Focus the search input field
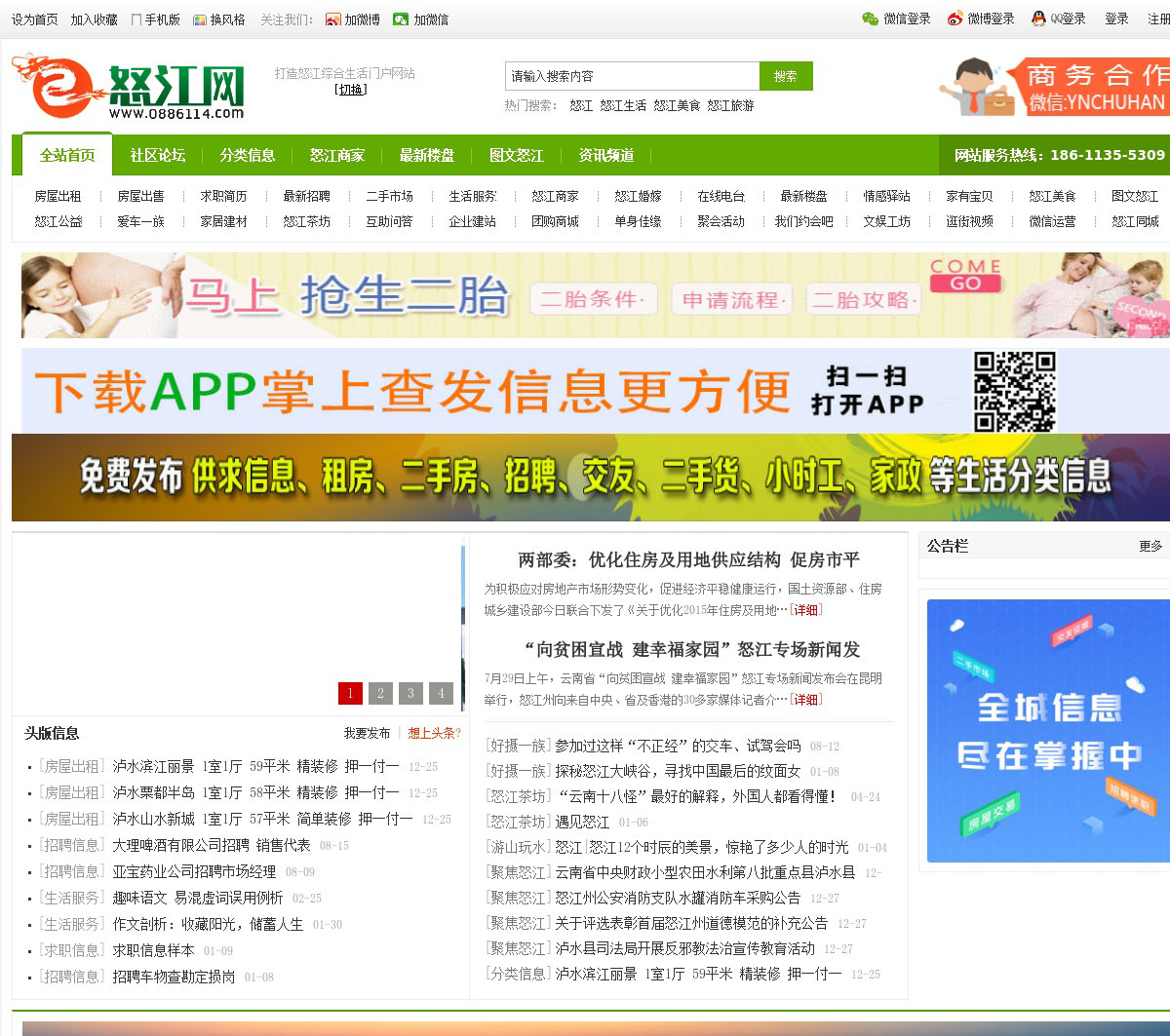Viewport: 1170px width, 1036px height. [x=633, y=76]
